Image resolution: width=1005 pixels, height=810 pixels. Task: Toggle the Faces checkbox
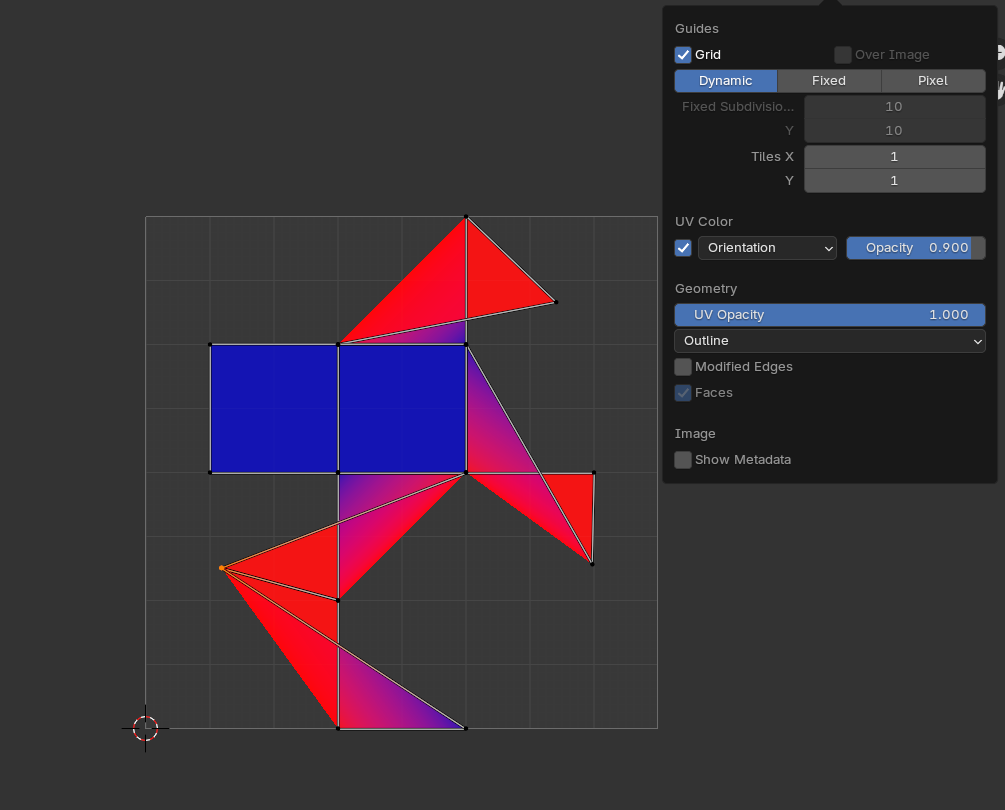pyautogui.click(x=683, y=393)
